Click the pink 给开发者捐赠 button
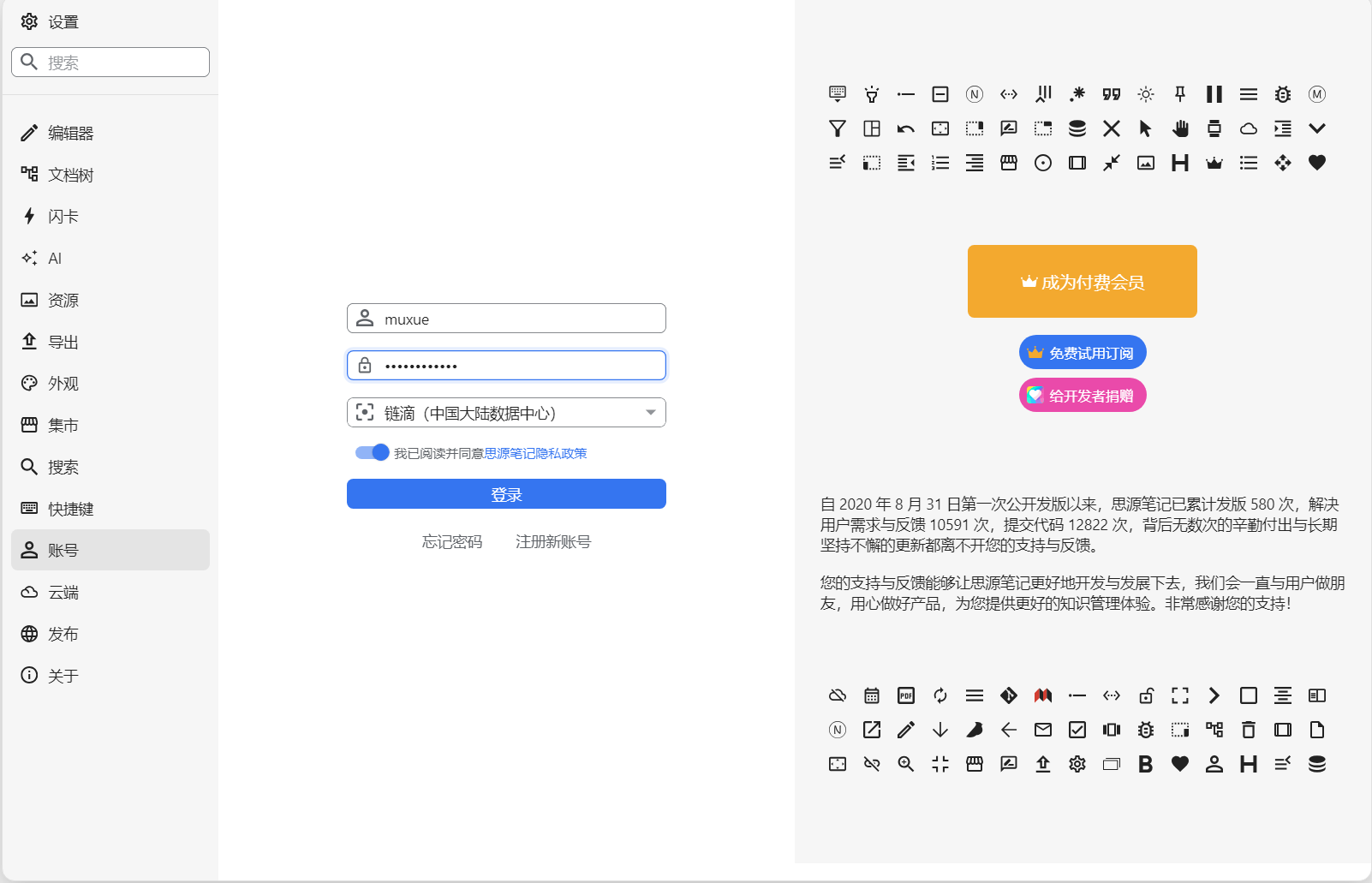The height and width of the screenshot is (883, 1372). [x=1083, y=396]
